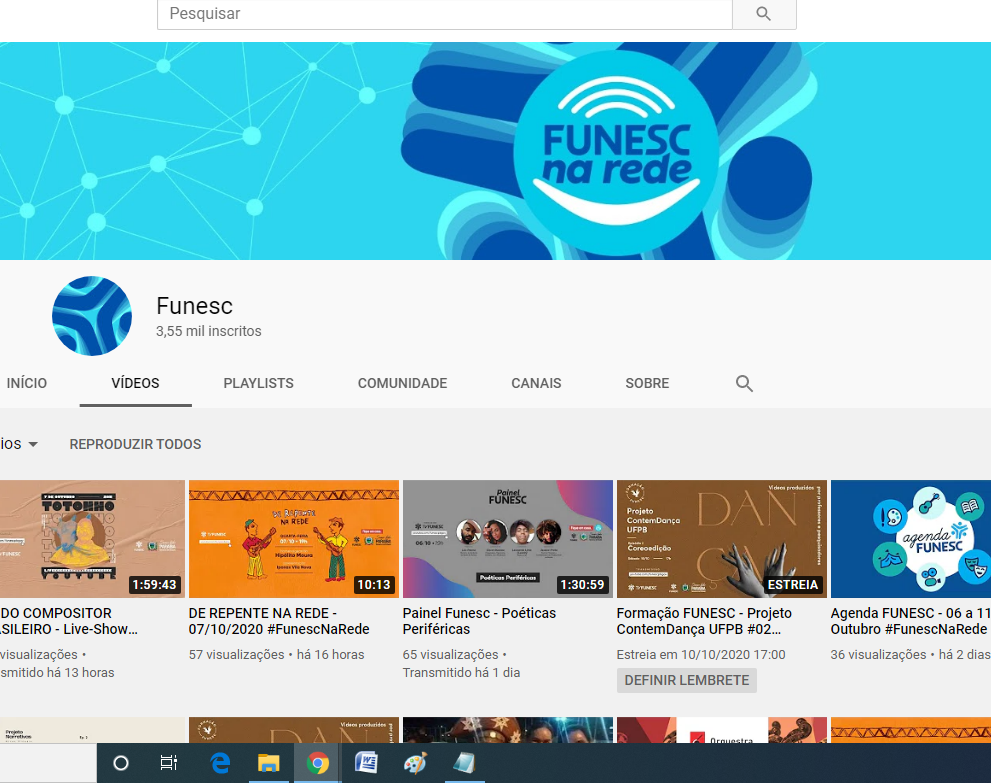Go to the COMUNIDADE tab
Screen dimensions: 991x783
point(403,383)
